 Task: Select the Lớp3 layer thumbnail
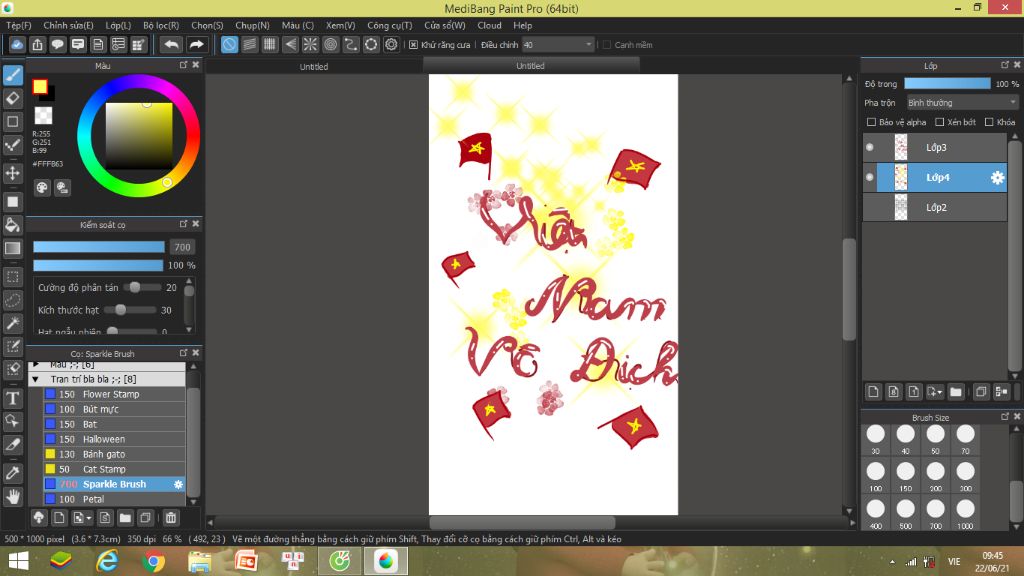pos(901,148)
